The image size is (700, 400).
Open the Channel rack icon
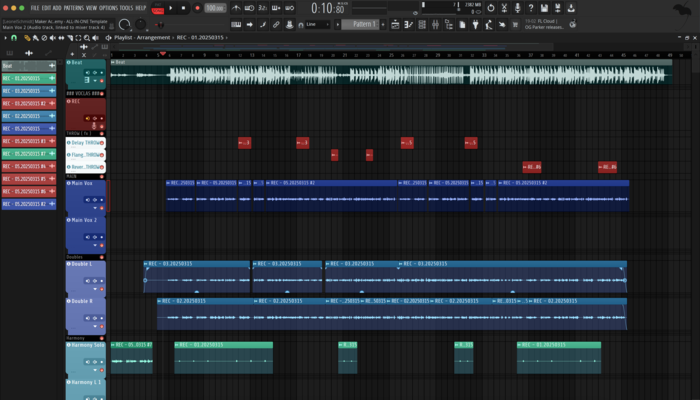pos(422,25)
